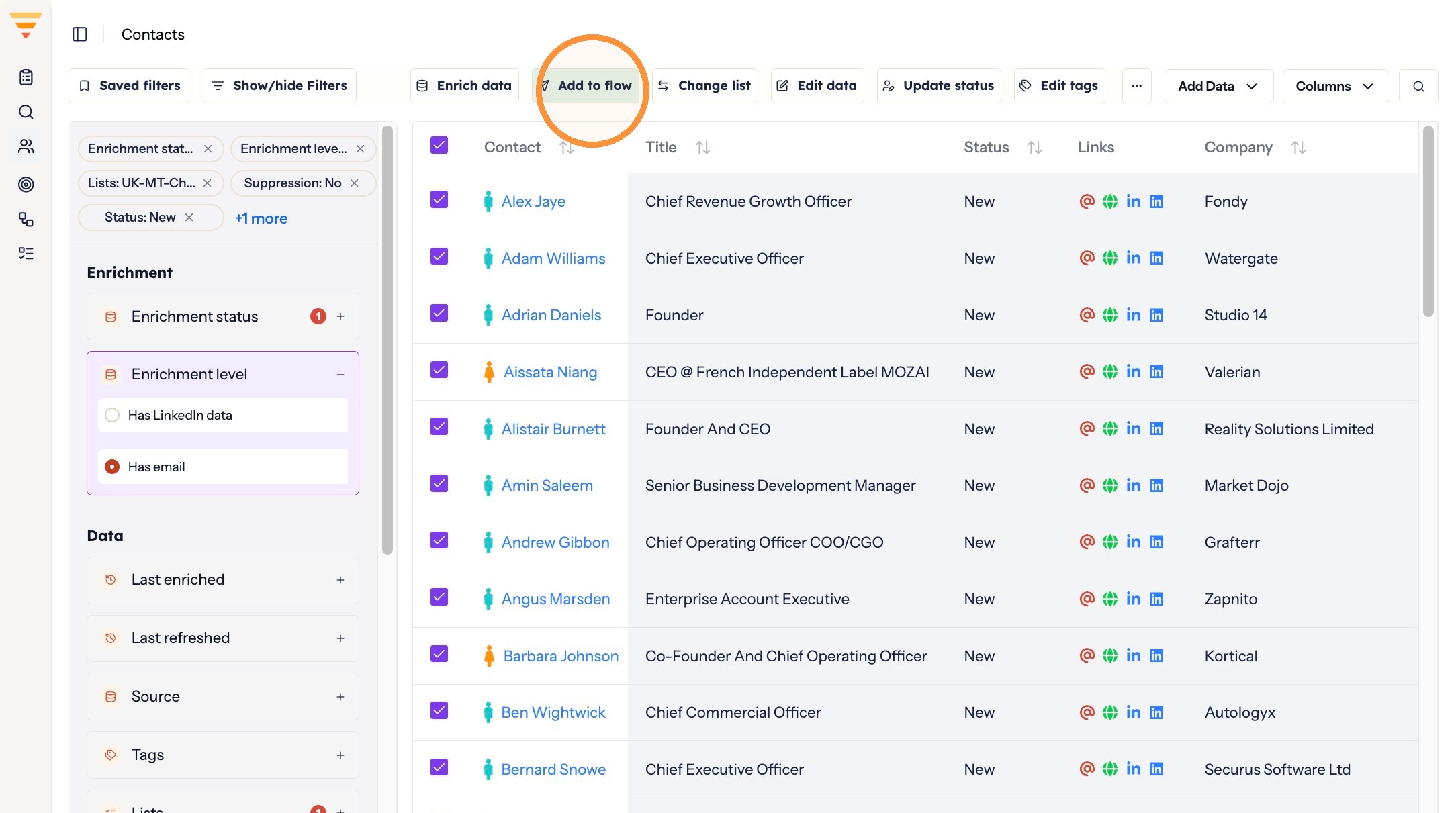Click the Add to flow button
Screen dimensions: 1456x813
pyautogui.click(x=586, y=86)
